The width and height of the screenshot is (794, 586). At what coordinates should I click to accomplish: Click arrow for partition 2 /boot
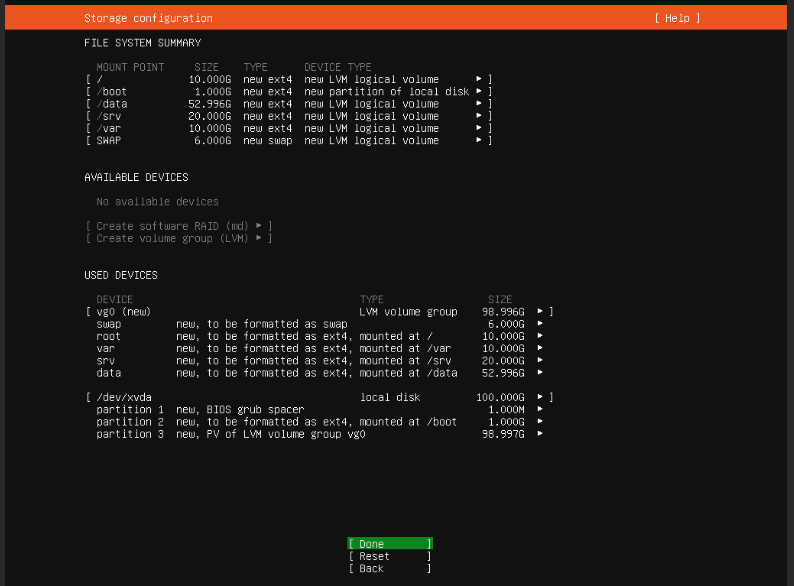click(x=541, y=422)
